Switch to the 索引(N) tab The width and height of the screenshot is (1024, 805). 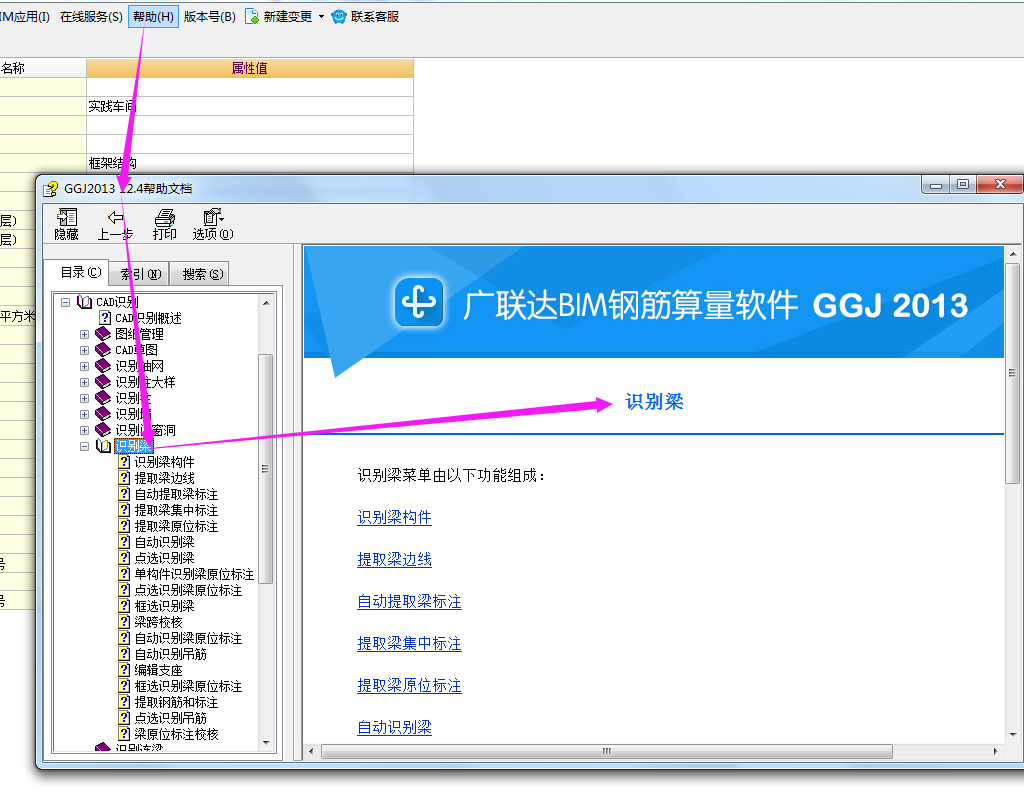pos(140,274)
